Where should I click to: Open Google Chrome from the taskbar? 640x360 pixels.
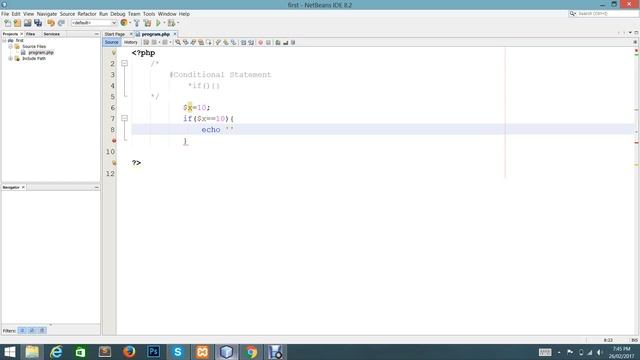pyautogui.click(x=251, y=352)
